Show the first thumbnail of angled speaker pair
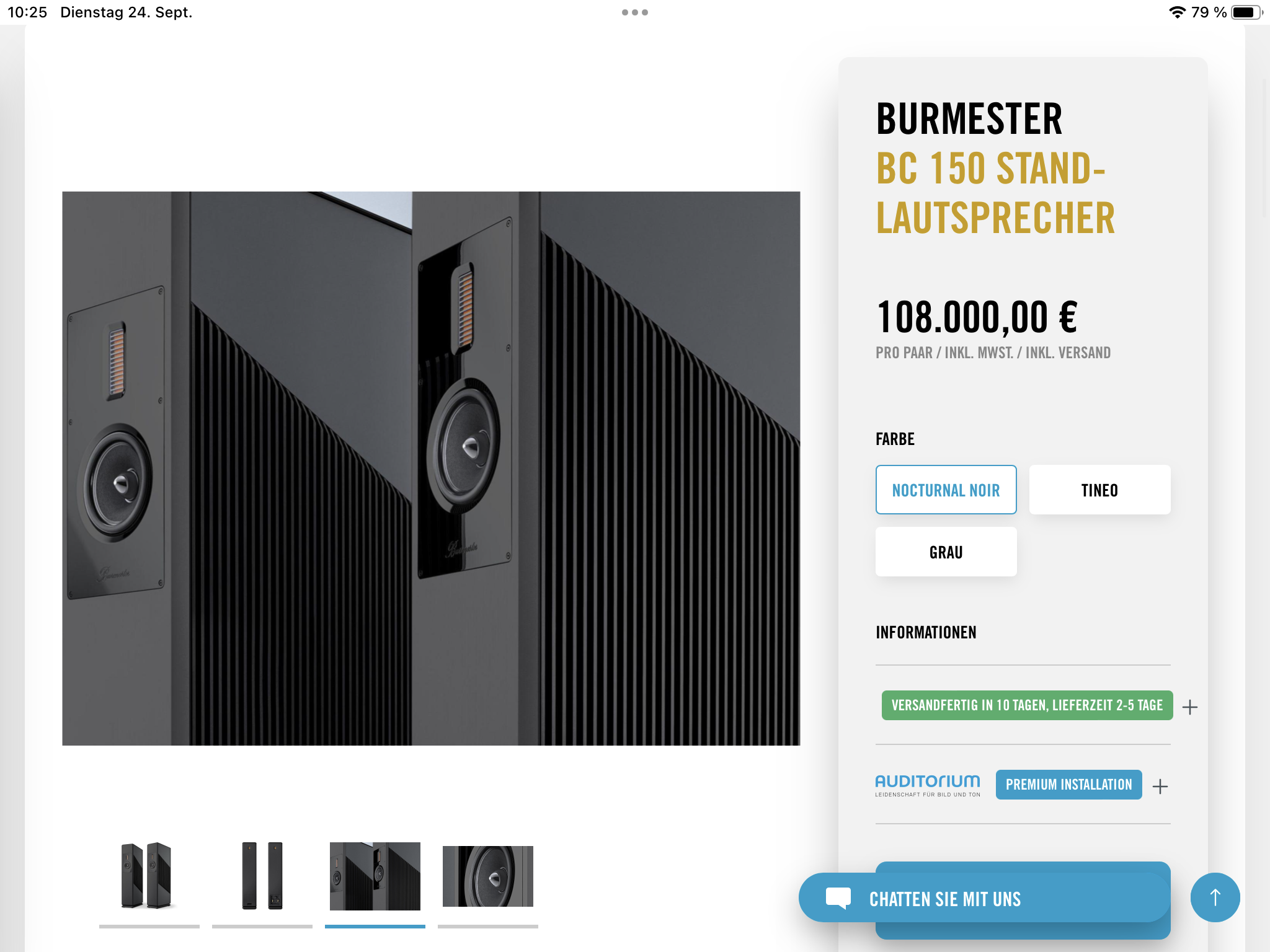This screenshot has height=952, width=1270. pyautogui.click(x=149, y=876)
